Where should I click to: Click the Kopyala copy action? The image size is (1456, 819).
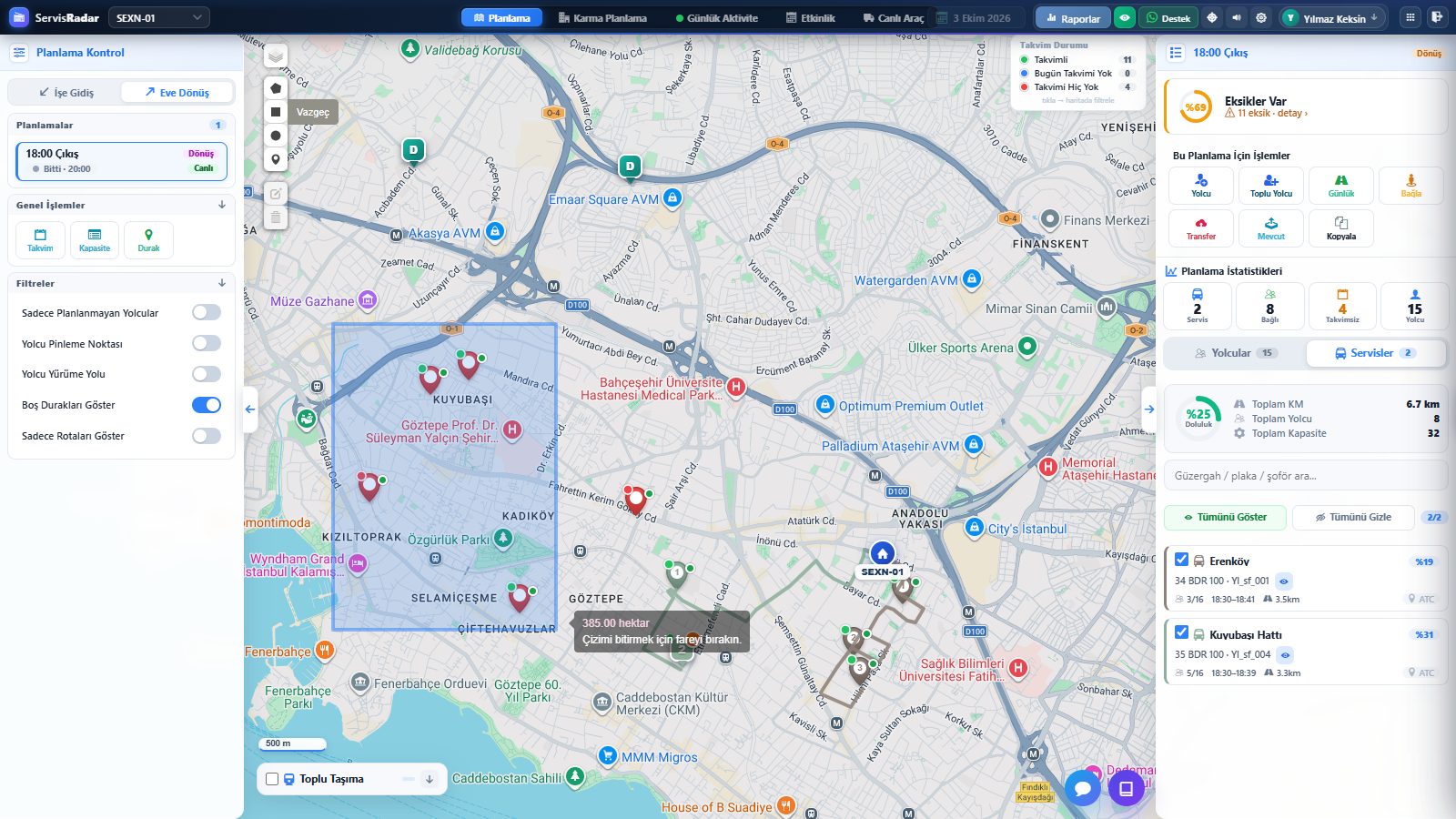[1341, 228]
